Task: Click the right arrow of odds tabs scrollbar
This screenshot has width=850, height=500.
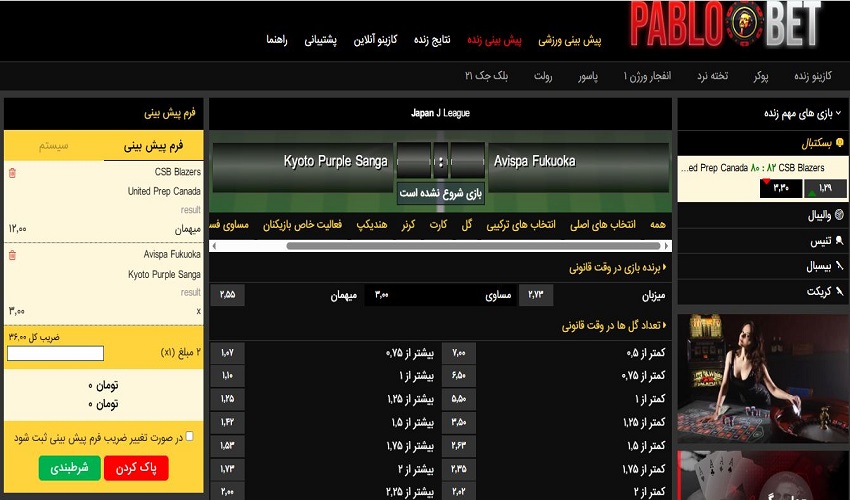Action: (666, 246)
